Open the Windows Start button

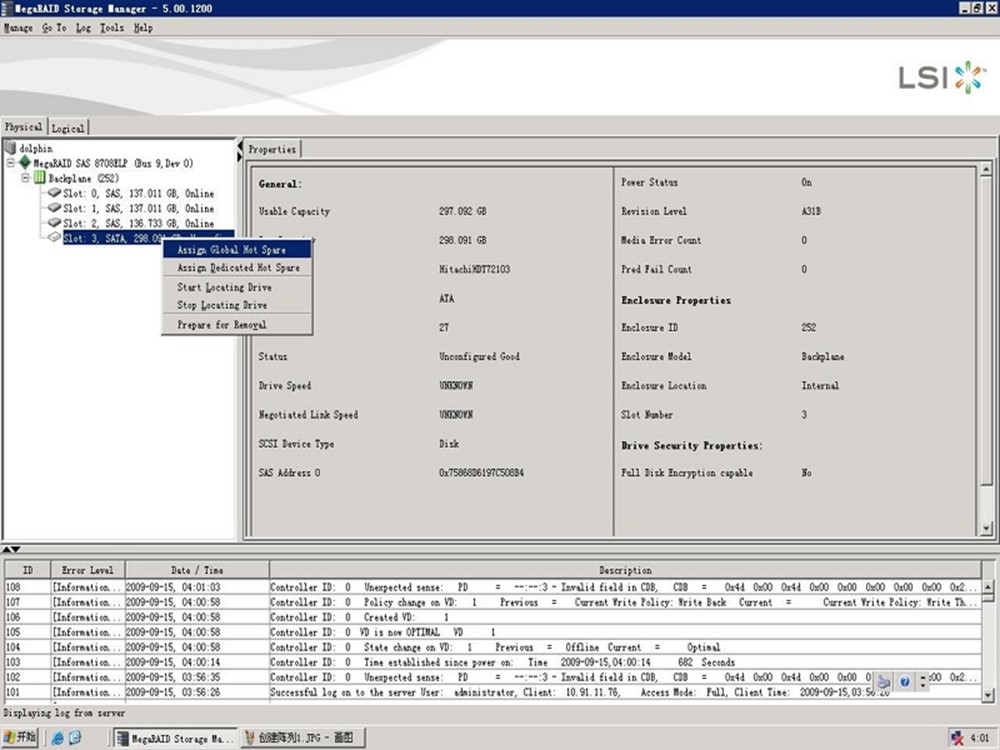[20, 738]
